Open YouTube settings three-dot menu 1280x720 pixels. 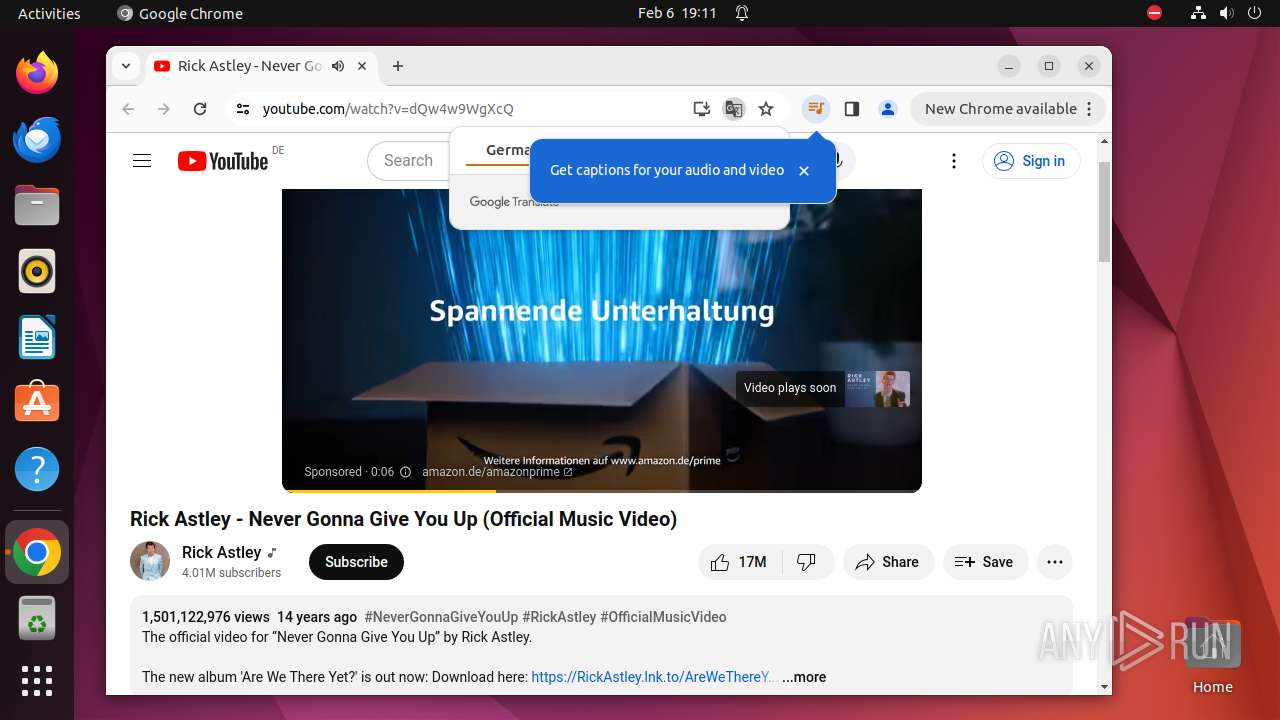(x=954, y=161)
